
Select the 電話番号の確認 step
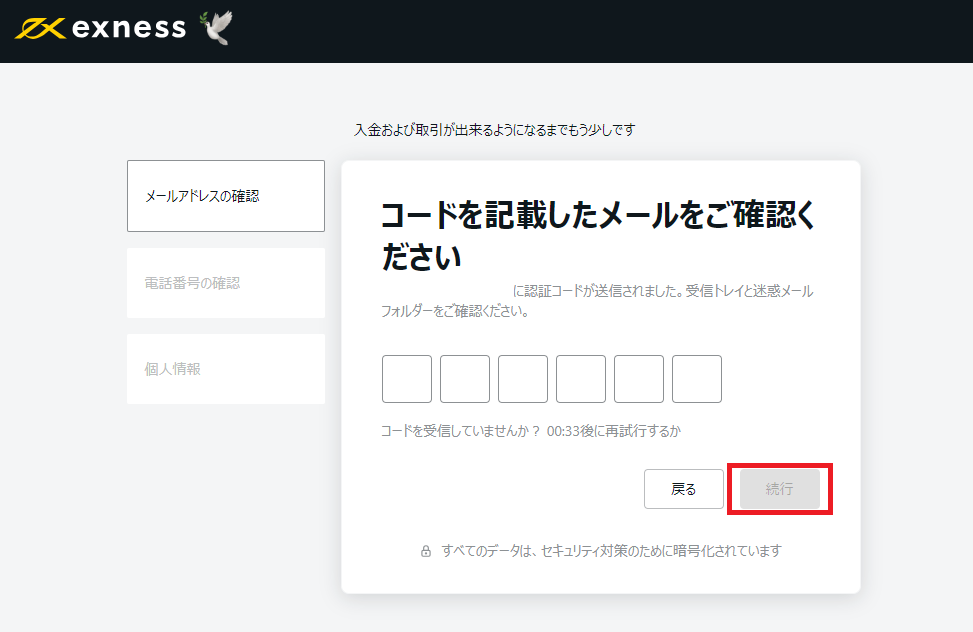[x=226, y=283]
